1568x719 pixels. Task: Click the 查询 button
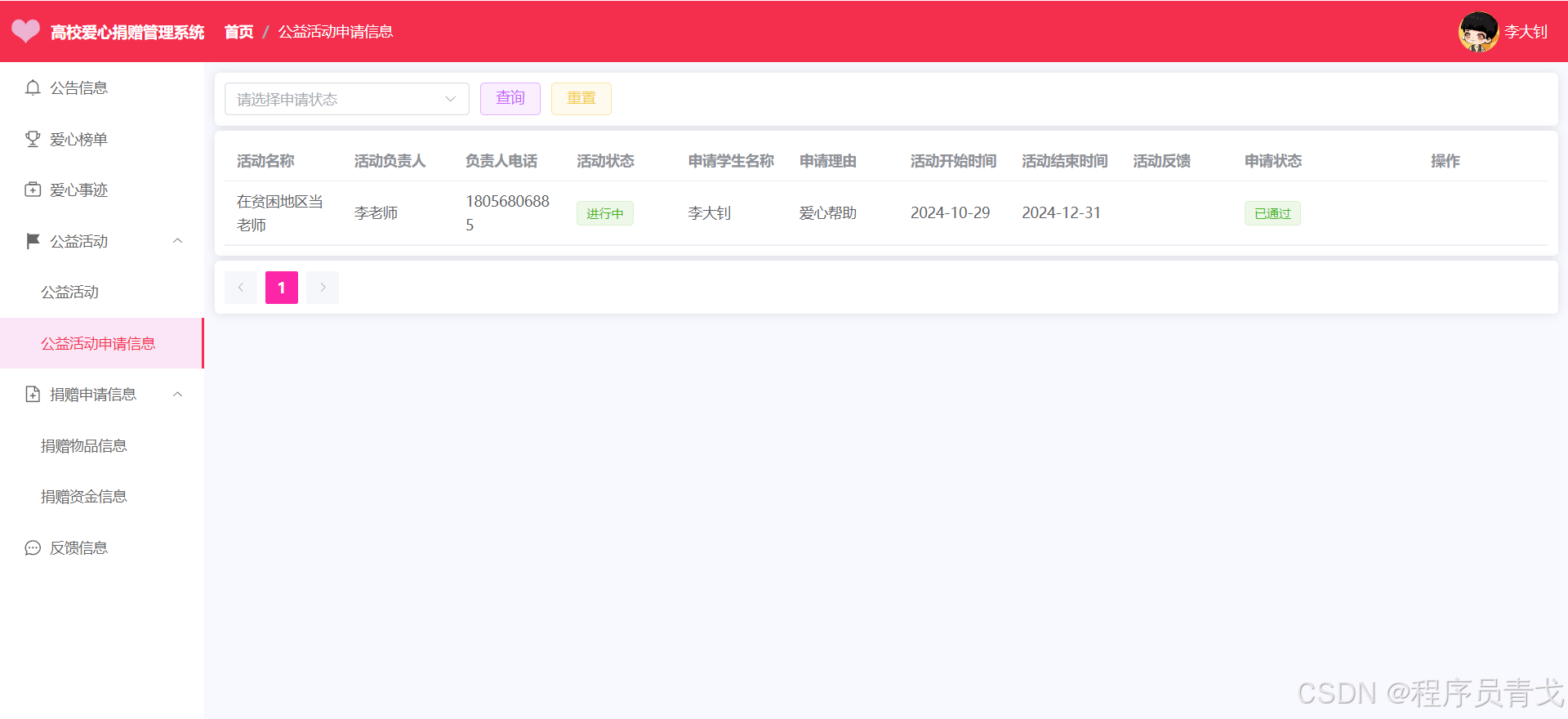click(x=510, y=99)
